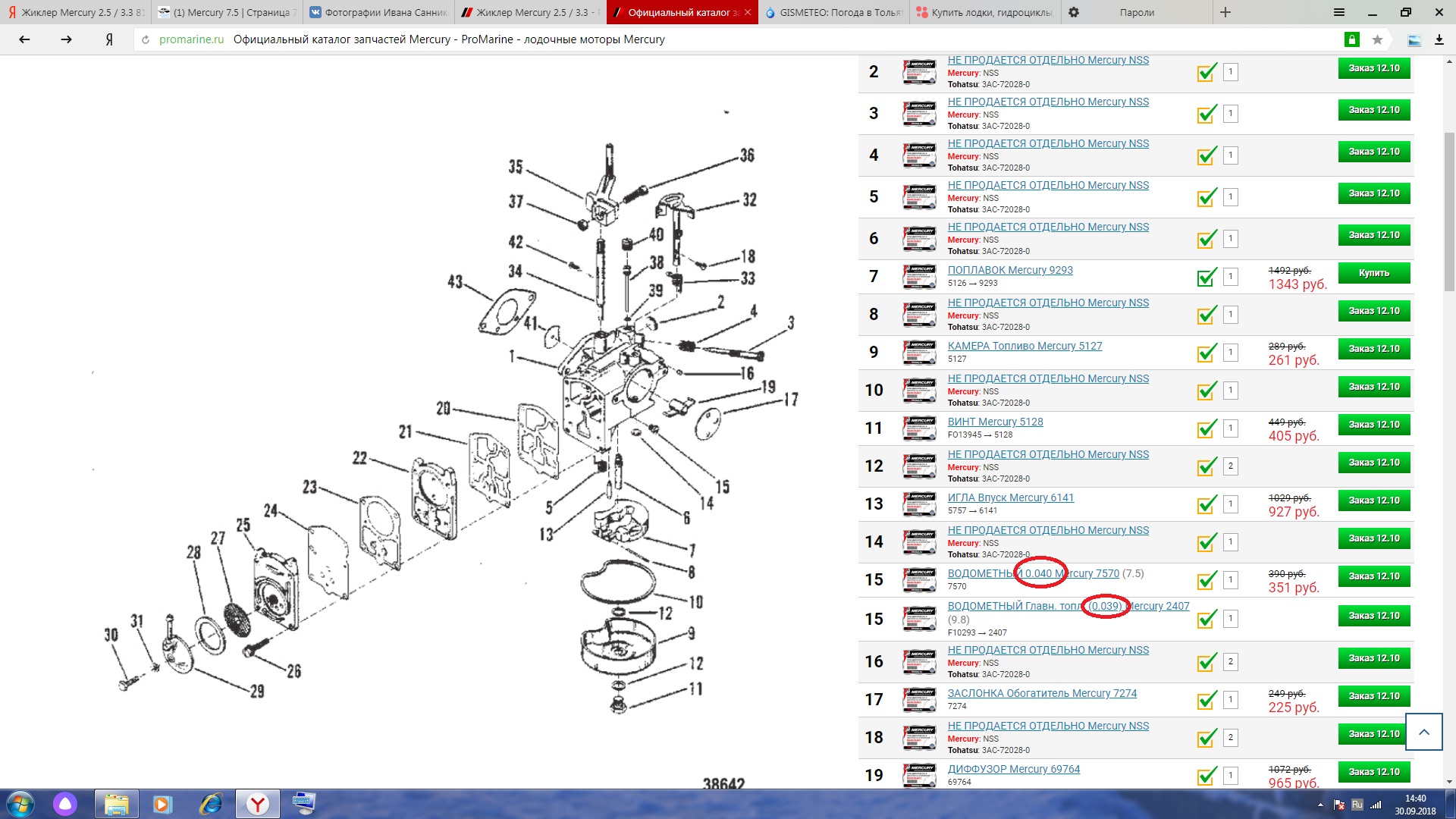Click green secure connection lock icon
This screenshot has width=1456, height=819.
1352,39
